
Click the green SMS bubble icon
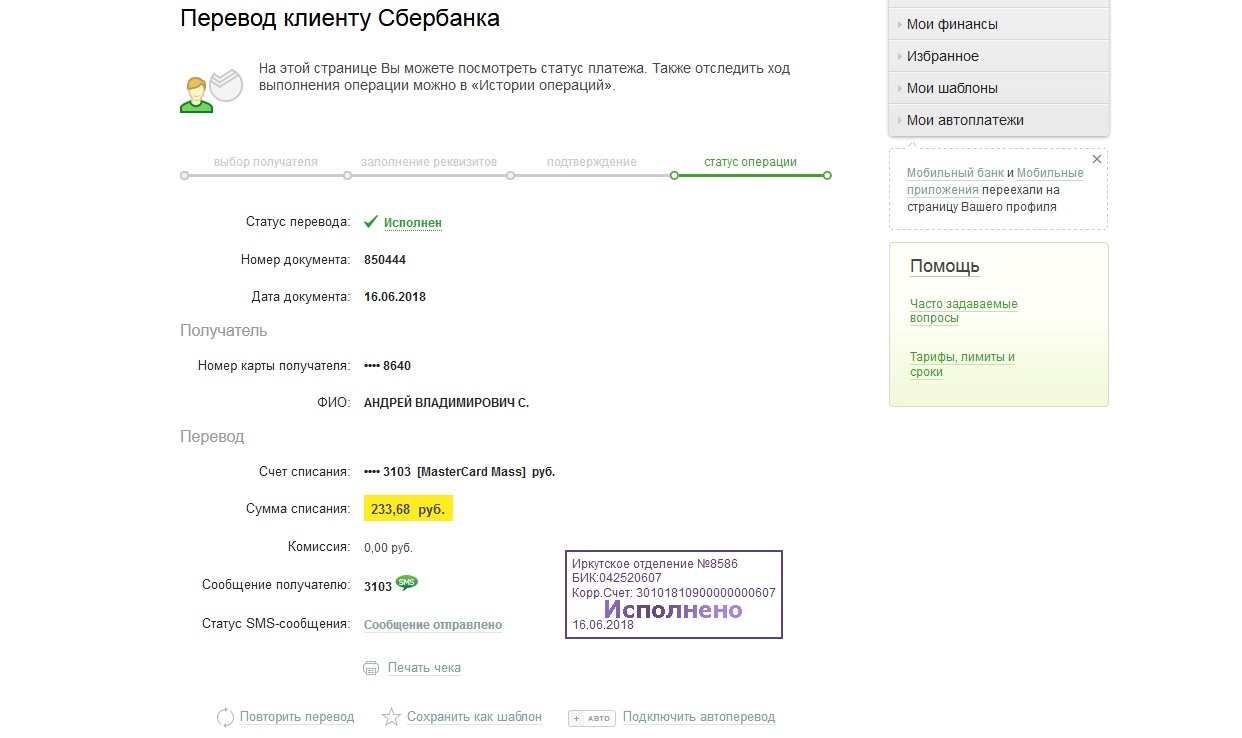(x=406, y=582)
